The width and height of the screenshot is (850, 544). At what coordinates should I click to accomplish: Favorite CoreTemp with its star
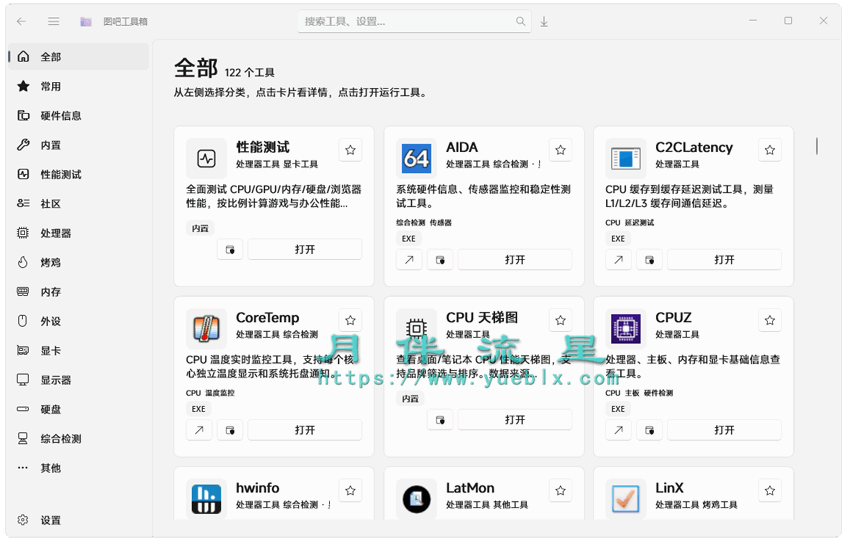coord(350,320)
